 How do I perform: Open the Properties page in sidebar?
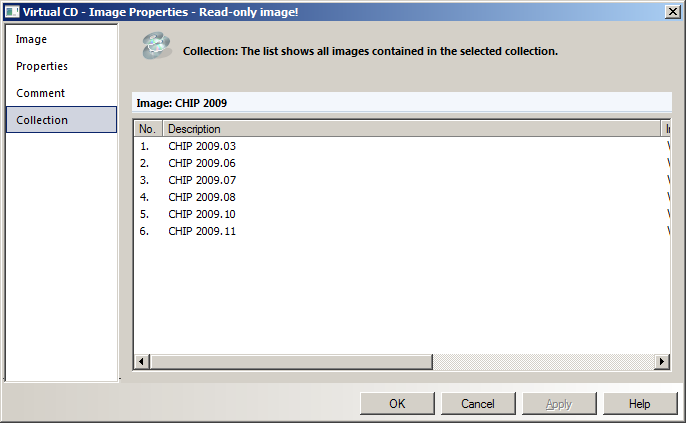coord(42,66)
